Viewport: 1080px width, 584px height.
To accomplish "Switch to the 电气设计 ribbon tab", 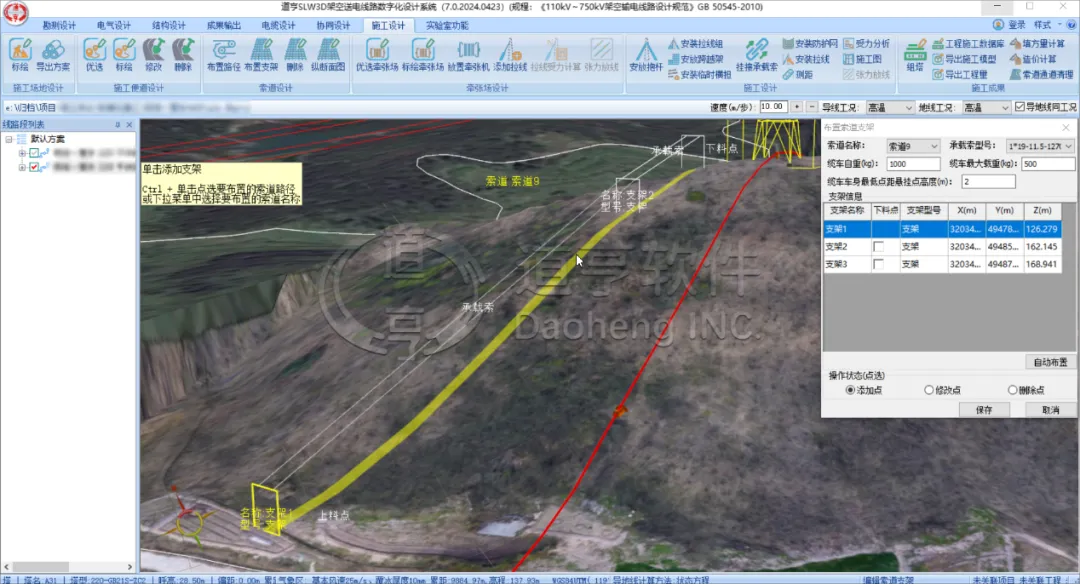I will tap(113, 26).
